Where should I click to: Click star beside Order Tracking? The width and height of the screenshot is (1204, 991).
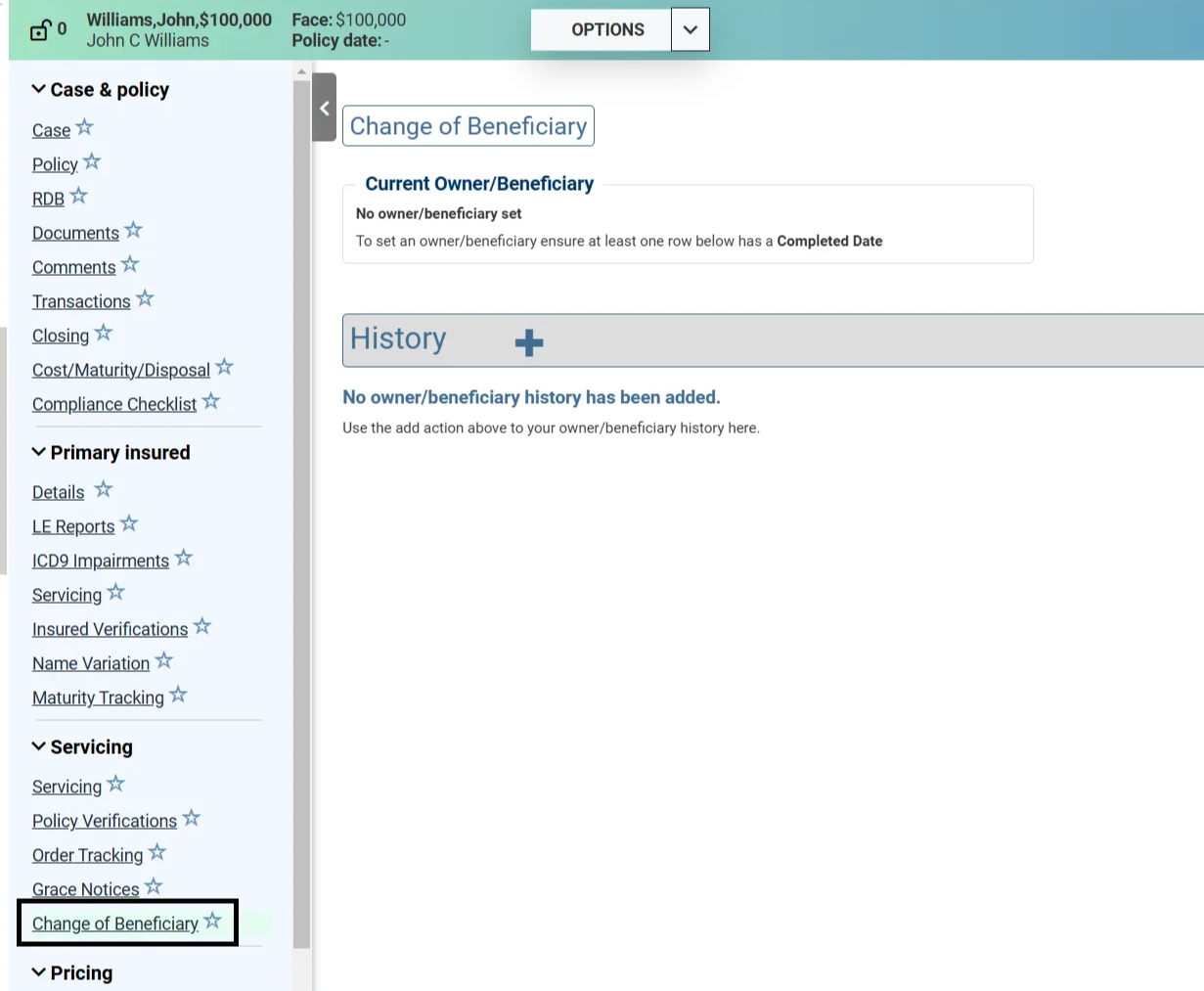click(157, 853)
